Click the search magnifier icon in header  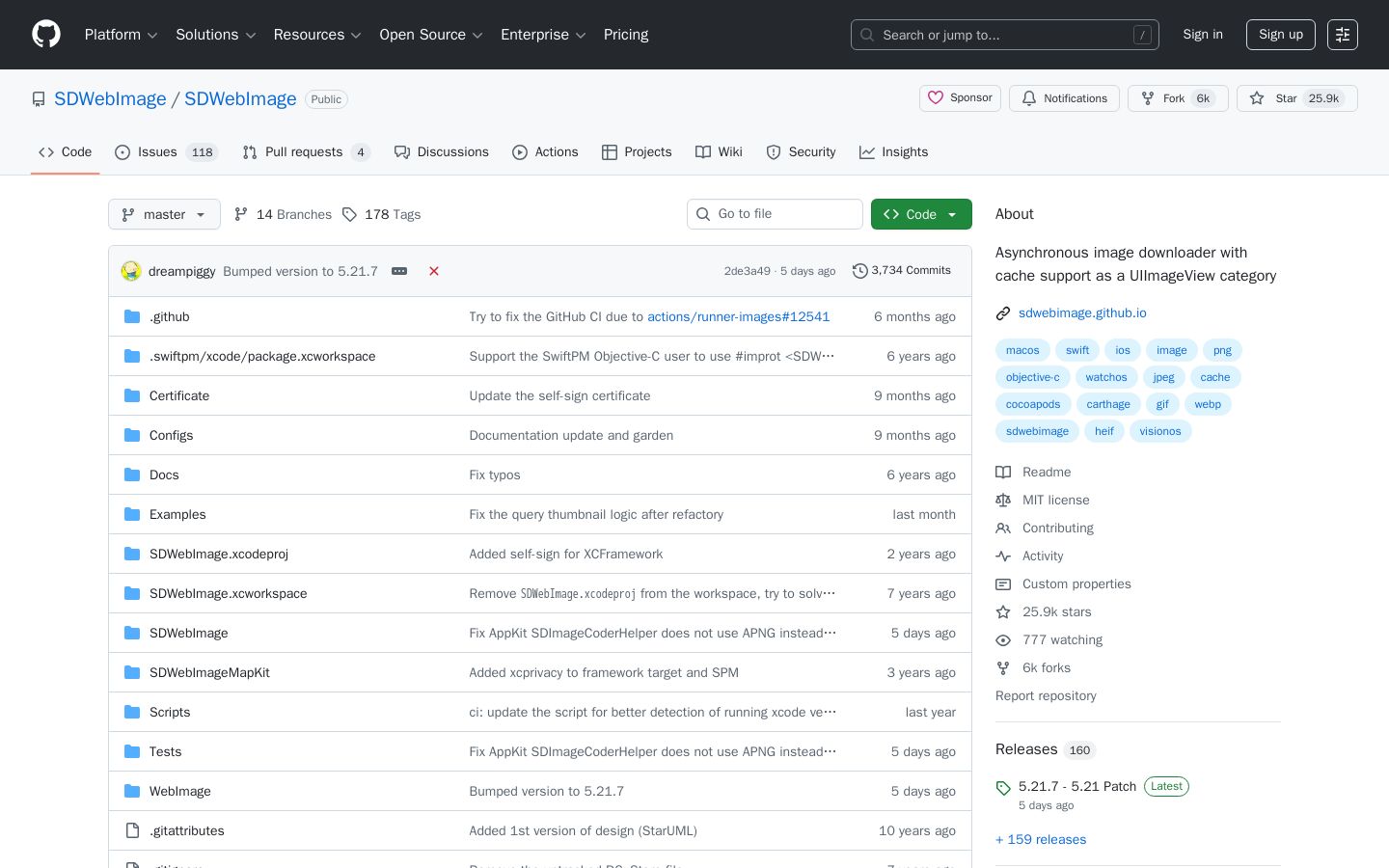coord(867,35)
